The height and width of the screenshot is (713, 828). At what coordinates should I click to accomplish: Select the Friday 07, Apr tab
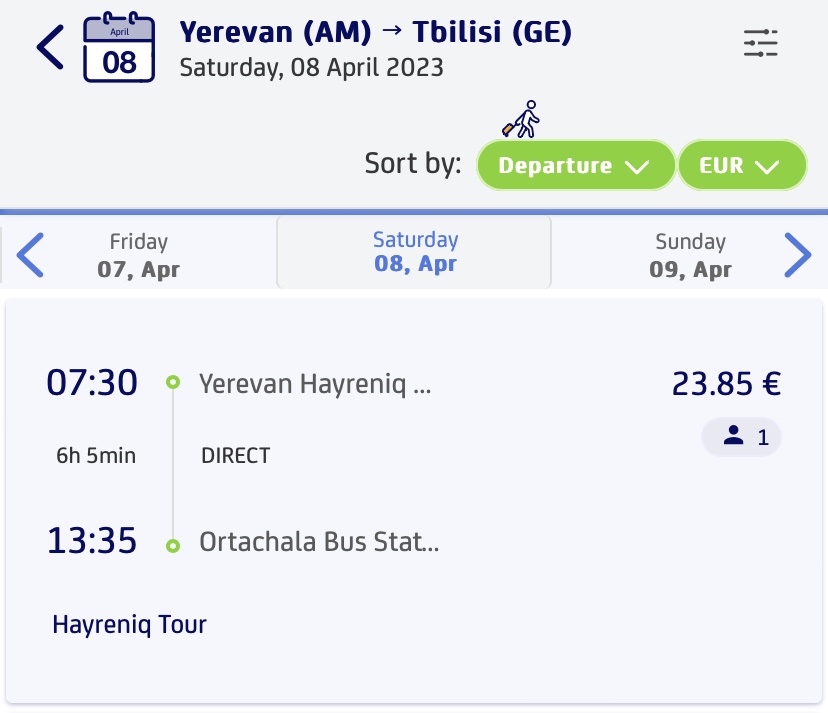[138, 255]
